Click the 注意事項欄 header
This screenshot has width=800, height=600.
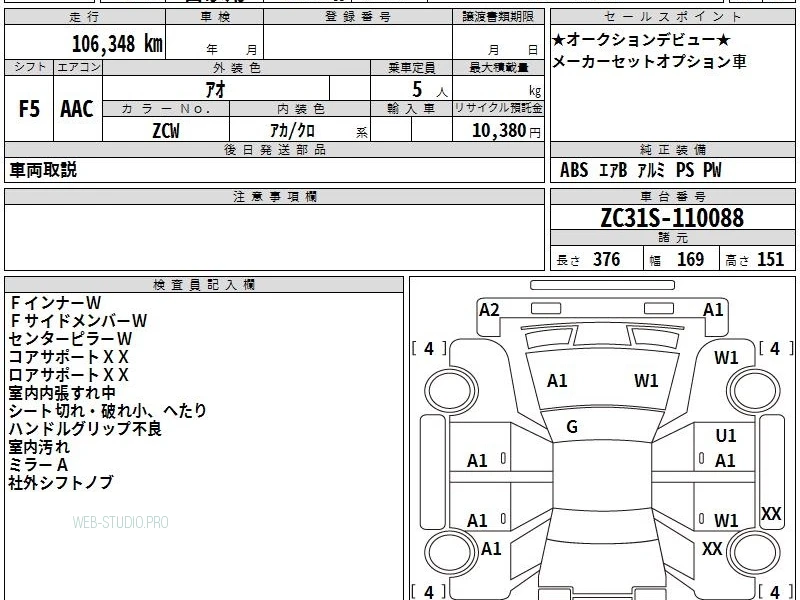point(274,197)
